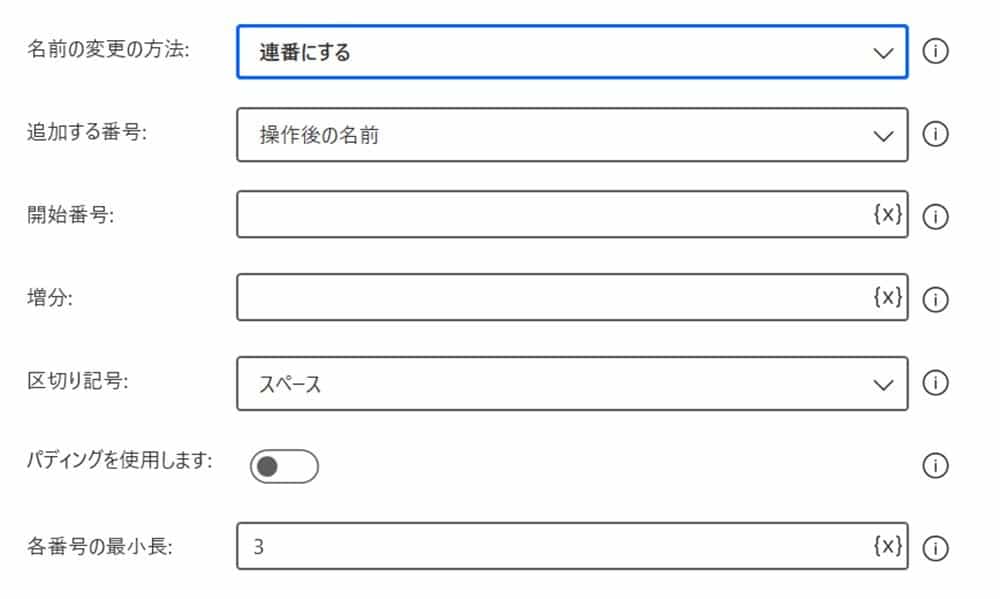Click the chevron arrow of 区切り記号 dropdown
Screen dimensions: 1000x599
click(x=882, y=384)
